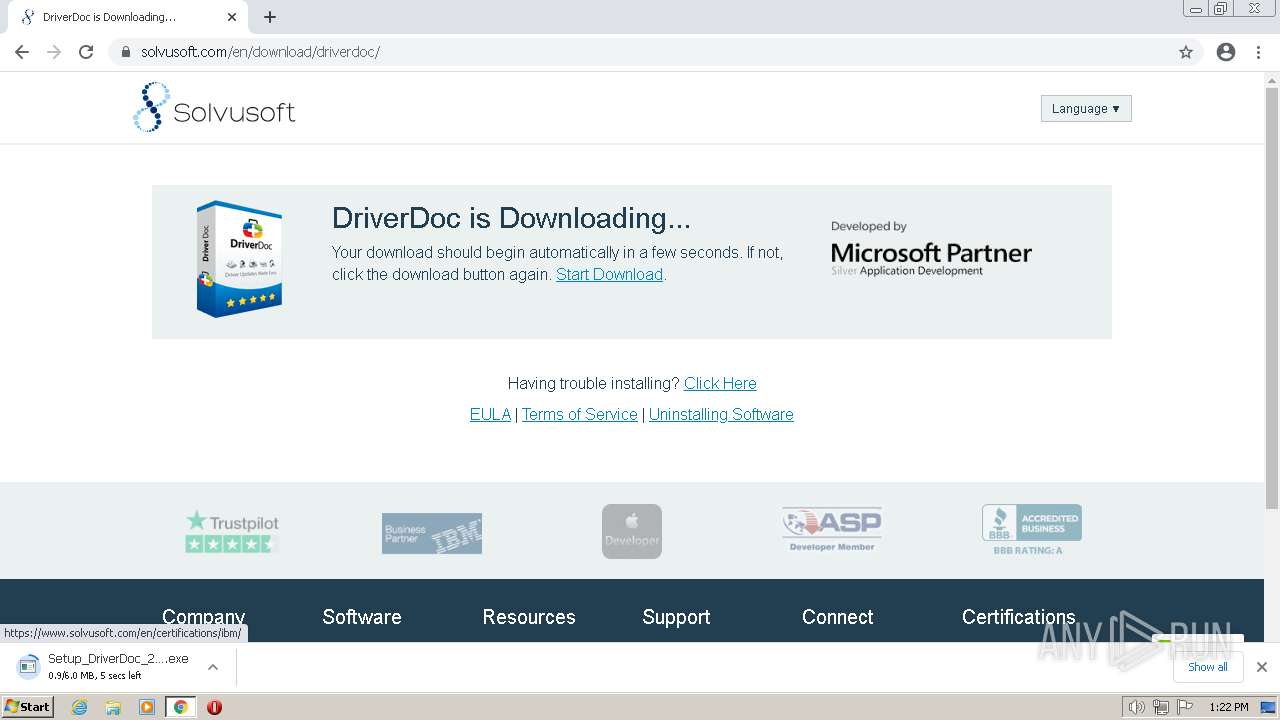This screenshot has height=720, width=1280.
Task: Expand the download item options chevron
Action: pyautogui.click(x=212, y=667)
